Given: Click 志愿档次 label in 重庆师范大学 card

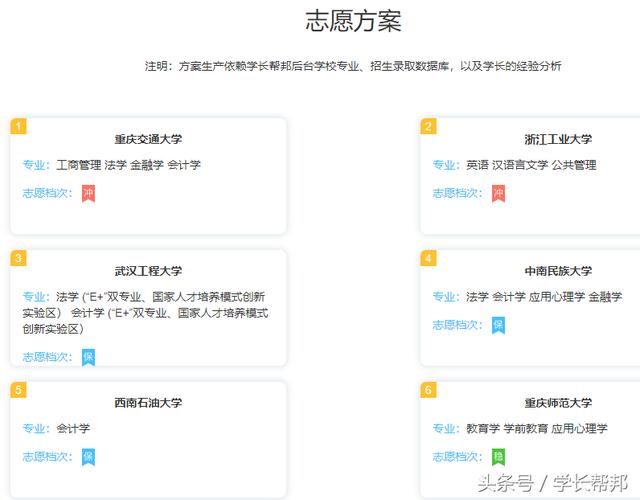Looking at the screenshot, I should pos(458,456).
